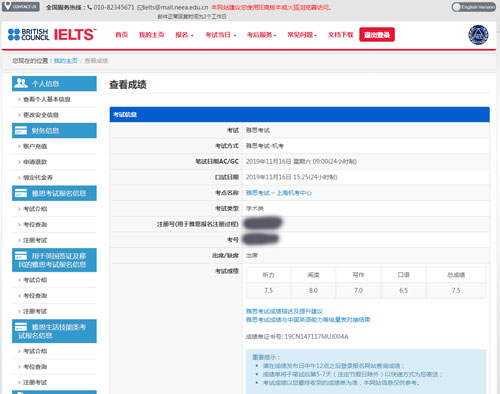Viewport: 500px width, 394px height.
Task: Open 查看个人基本信息 in the sidebar
Action: pyautogui.click(x=47, y=99)
